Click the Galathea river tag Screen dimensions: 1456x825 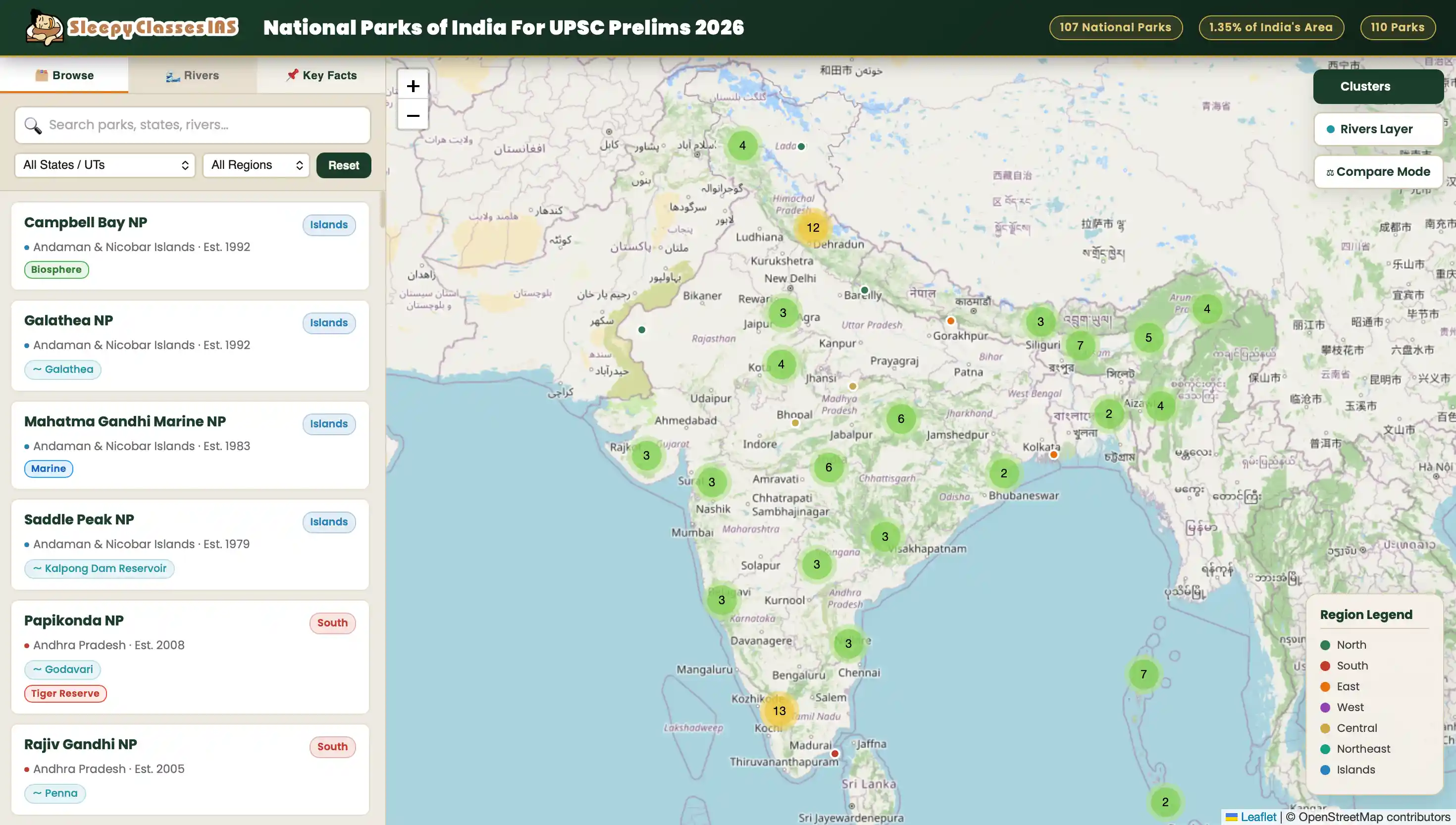tap(62, 369)
